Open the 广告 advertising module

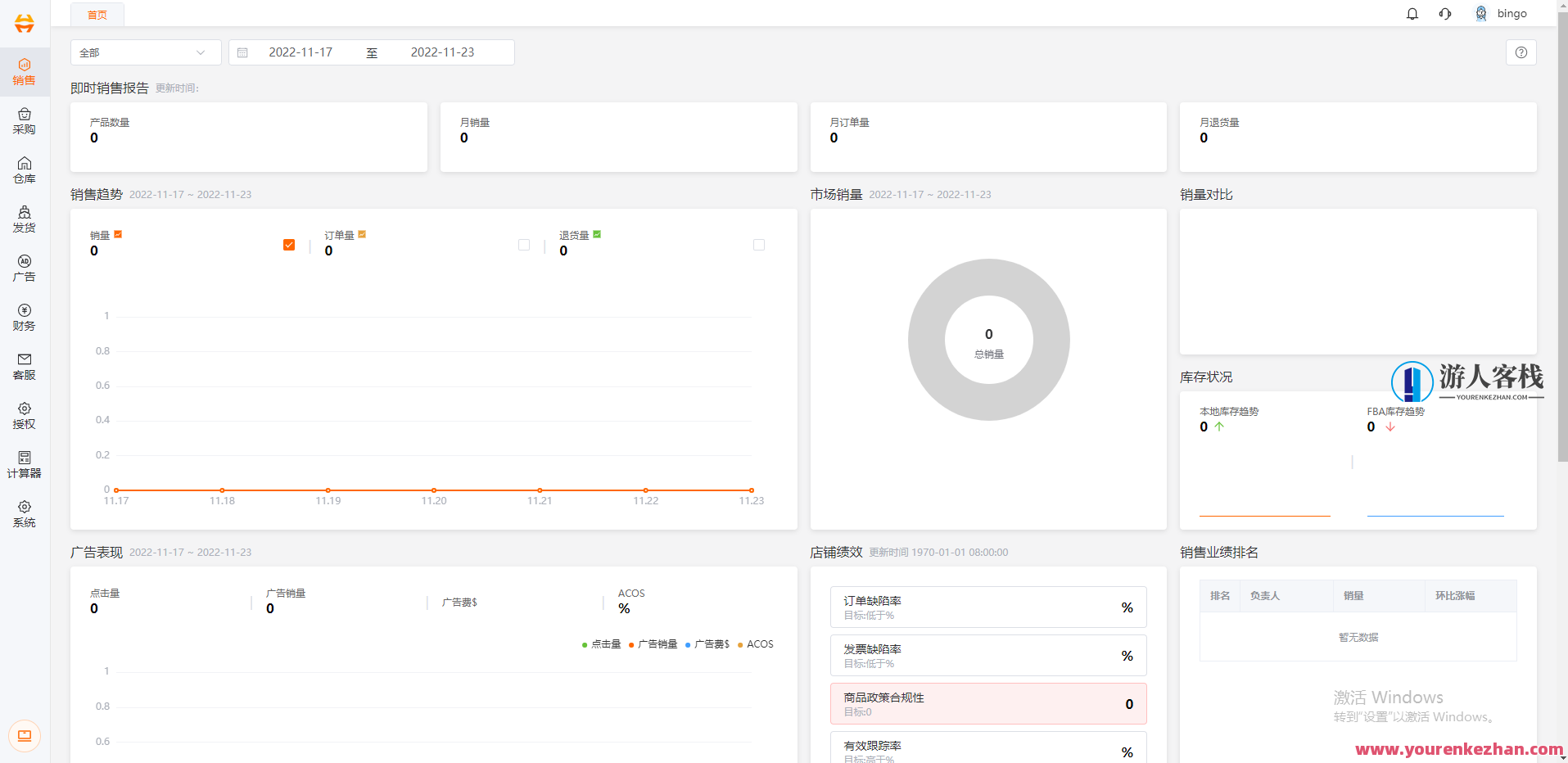[x=25, y=268]
